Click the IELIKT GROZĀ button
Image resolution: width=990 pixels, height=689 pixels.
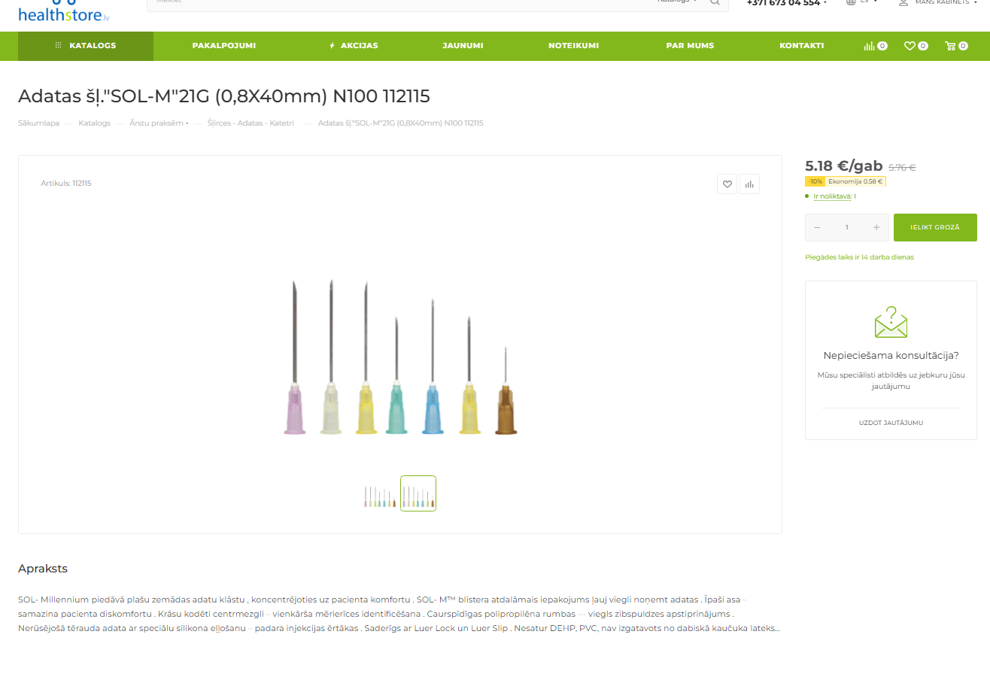935,227
